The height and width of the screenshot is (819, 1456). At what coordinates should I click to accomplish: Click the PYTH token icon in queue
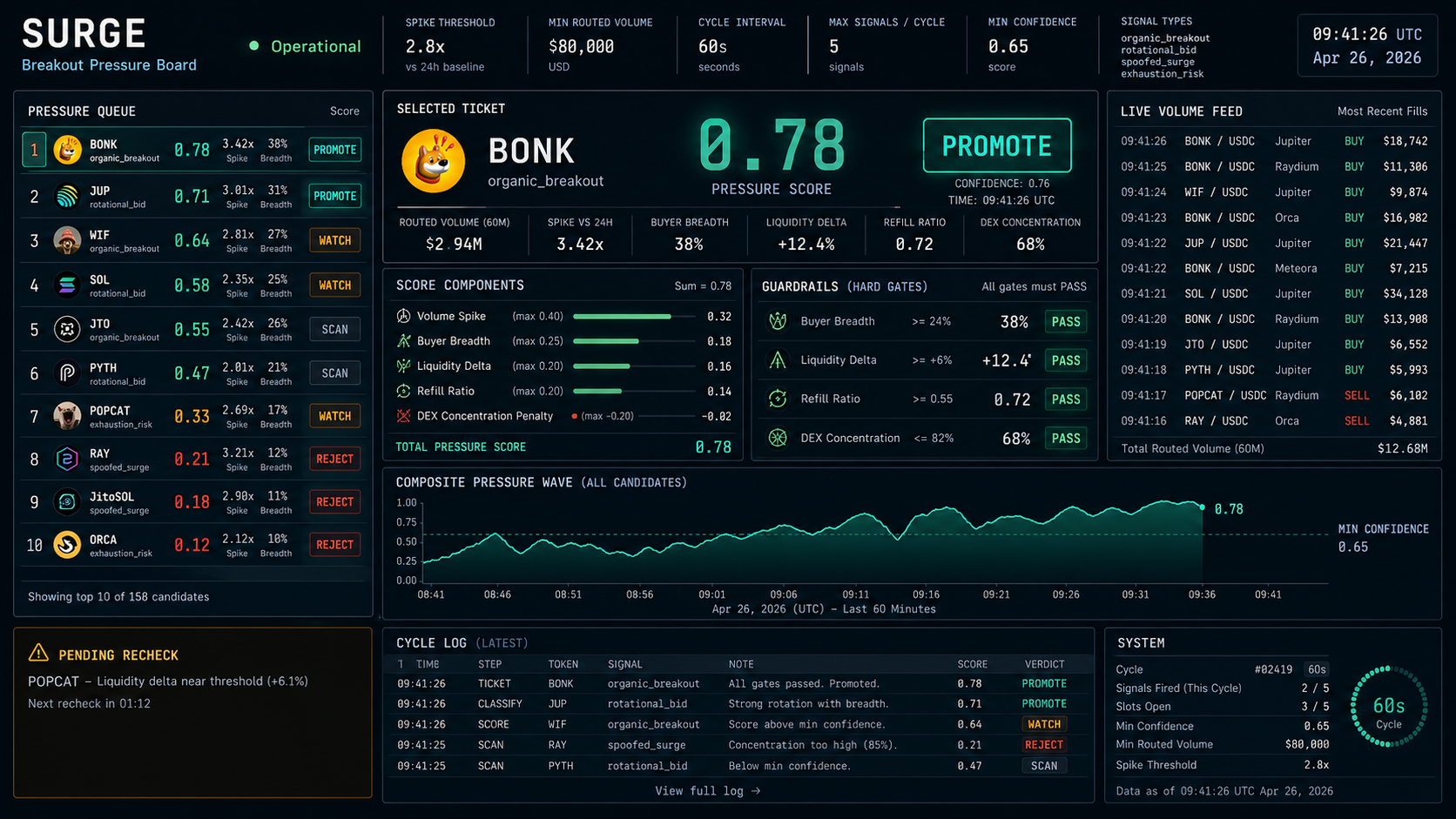68,373
